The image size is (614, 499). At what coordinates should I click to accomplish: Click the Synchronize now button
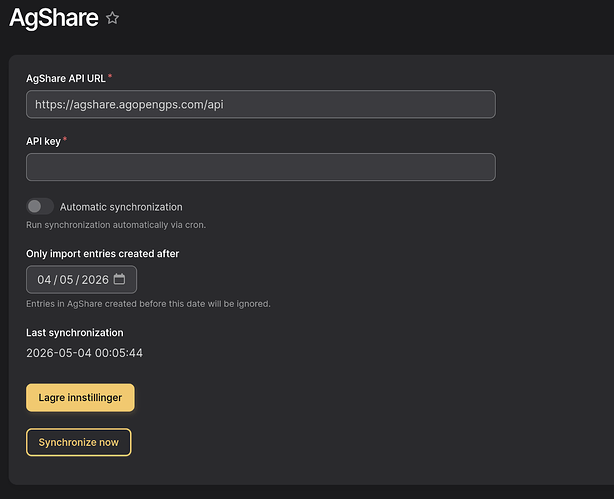tap(79, 442)
